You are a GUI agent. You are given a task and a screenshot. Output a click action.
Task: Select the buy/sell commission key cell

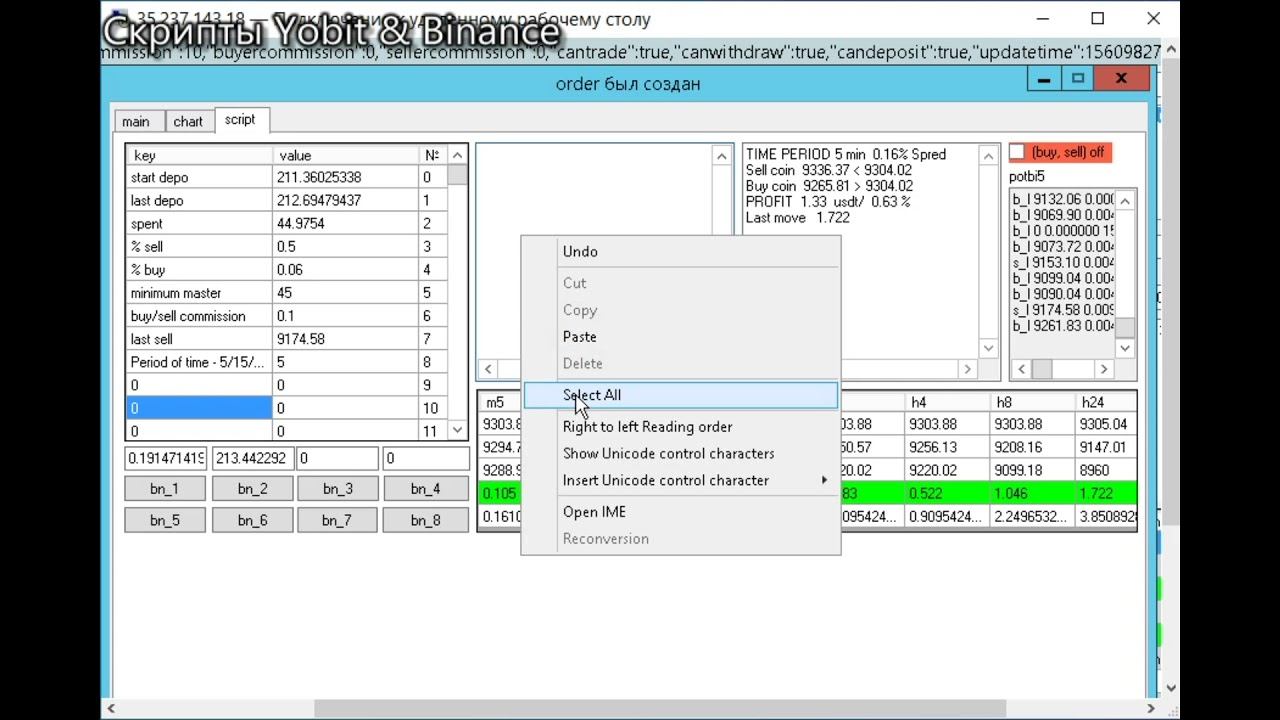click(199, 316)
